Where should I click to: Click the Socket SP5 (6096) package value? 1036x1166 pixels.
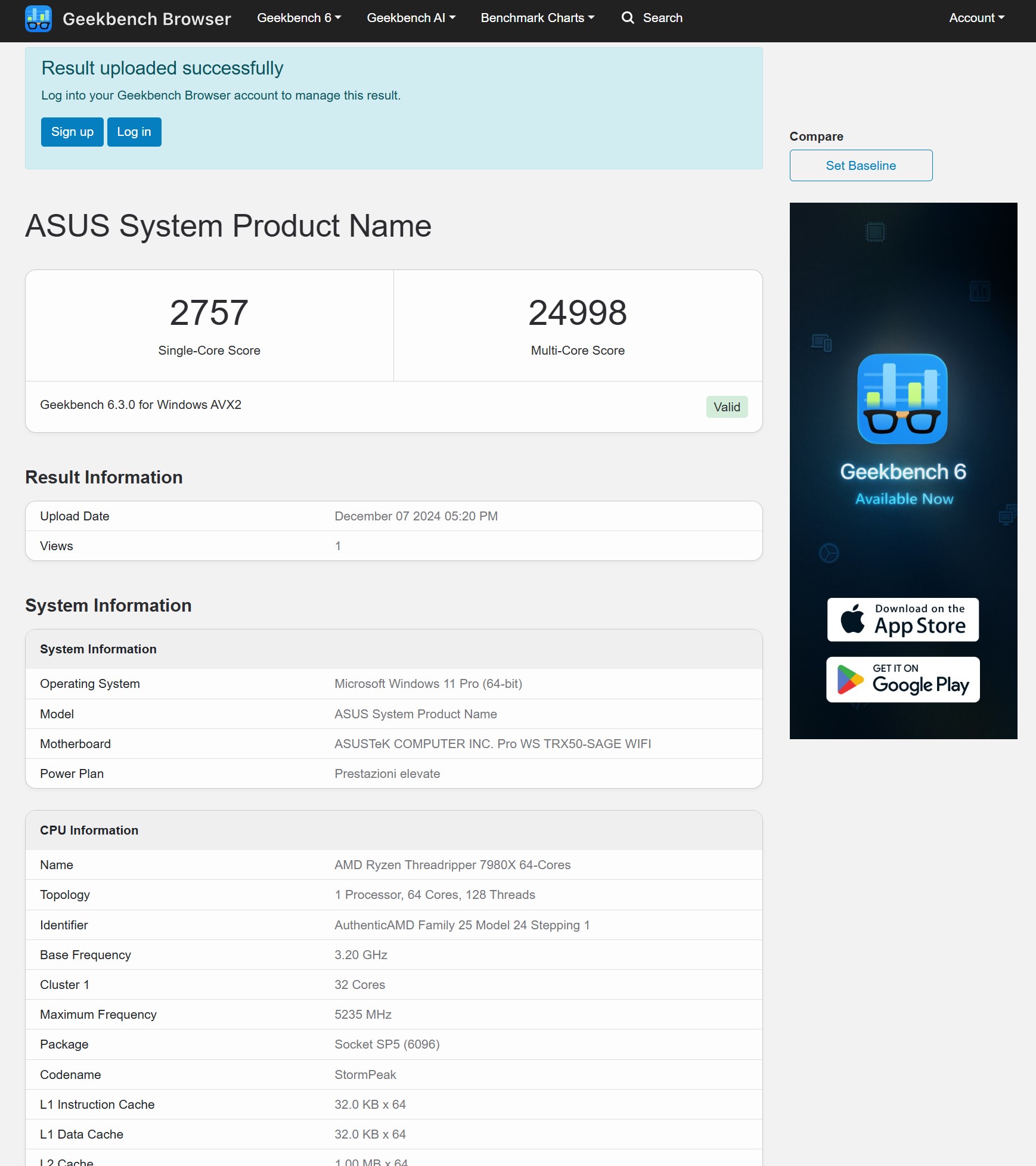click(387, 1044)
